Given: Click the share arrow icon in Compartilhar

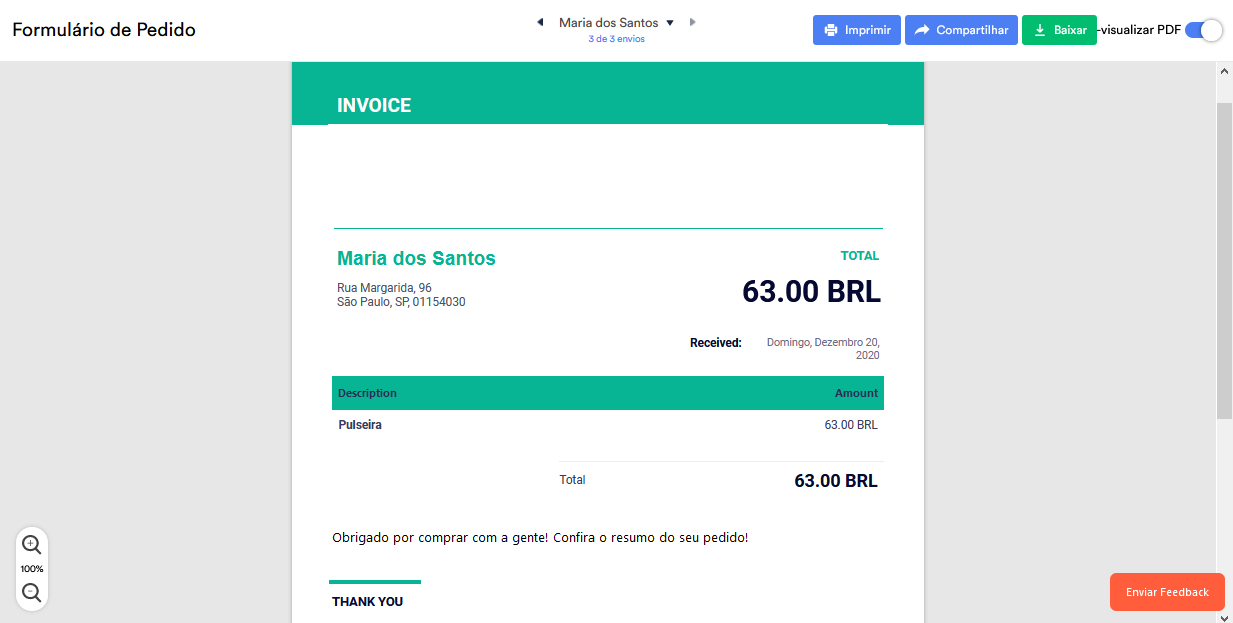Looking at the screenshot, I should point(922,30).
